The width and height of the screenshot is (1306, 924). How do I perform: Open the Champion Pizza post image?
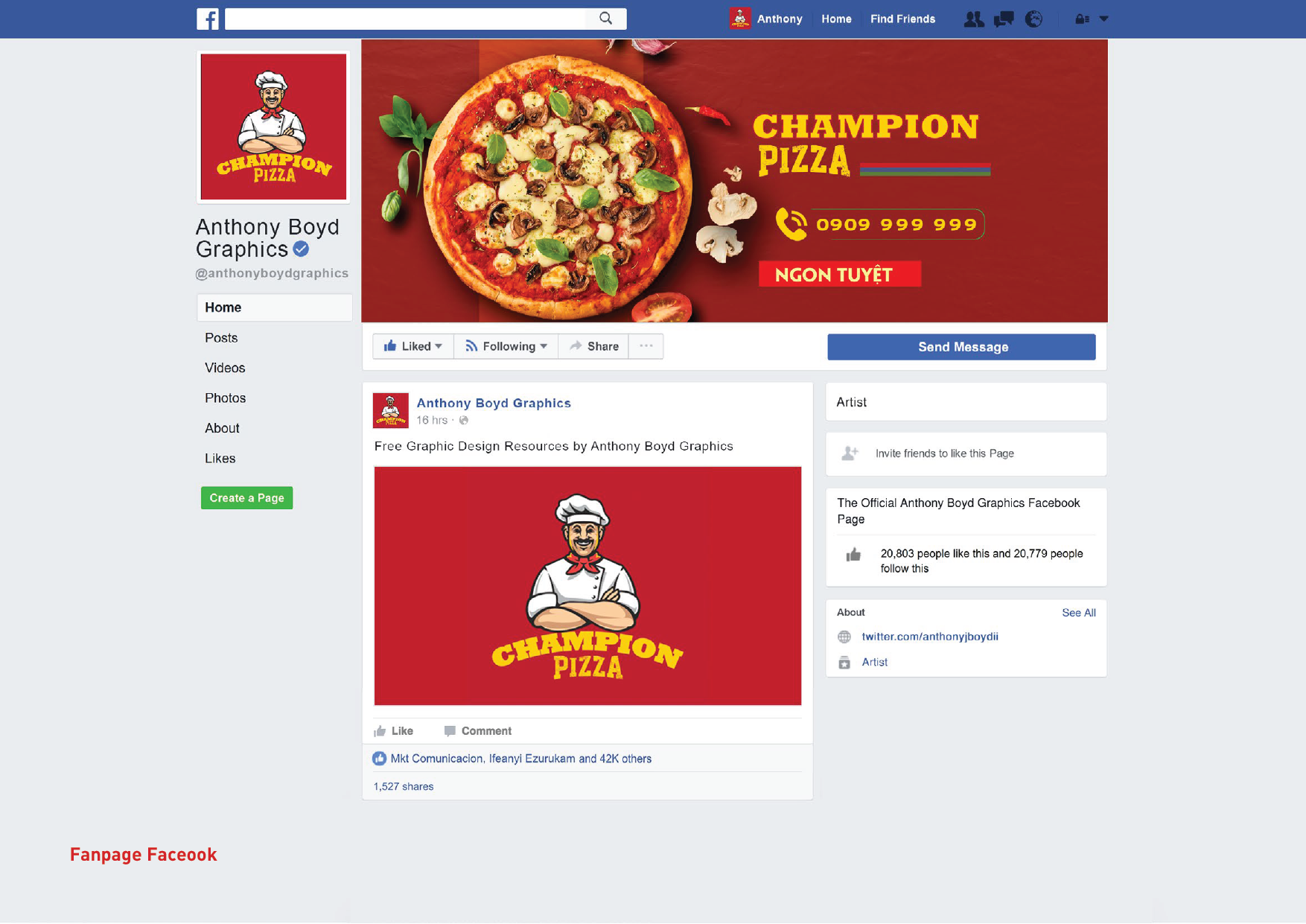587,586
